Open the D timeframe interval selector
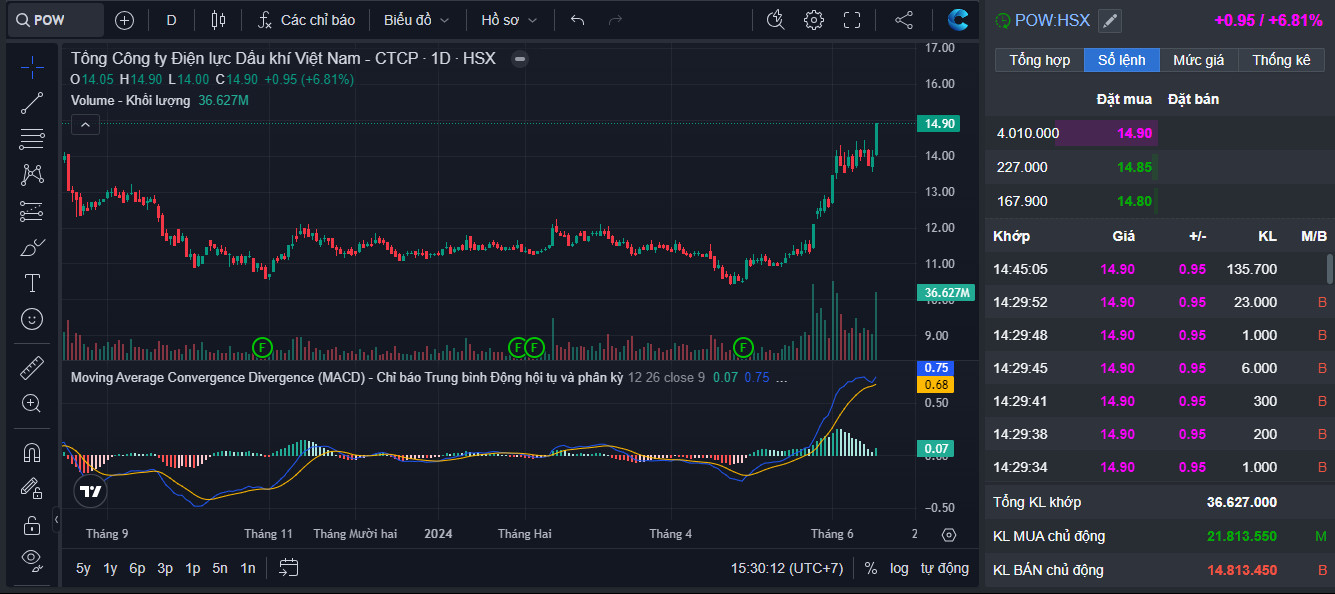This screenshot has width=1335, height=594. point(172,20)
